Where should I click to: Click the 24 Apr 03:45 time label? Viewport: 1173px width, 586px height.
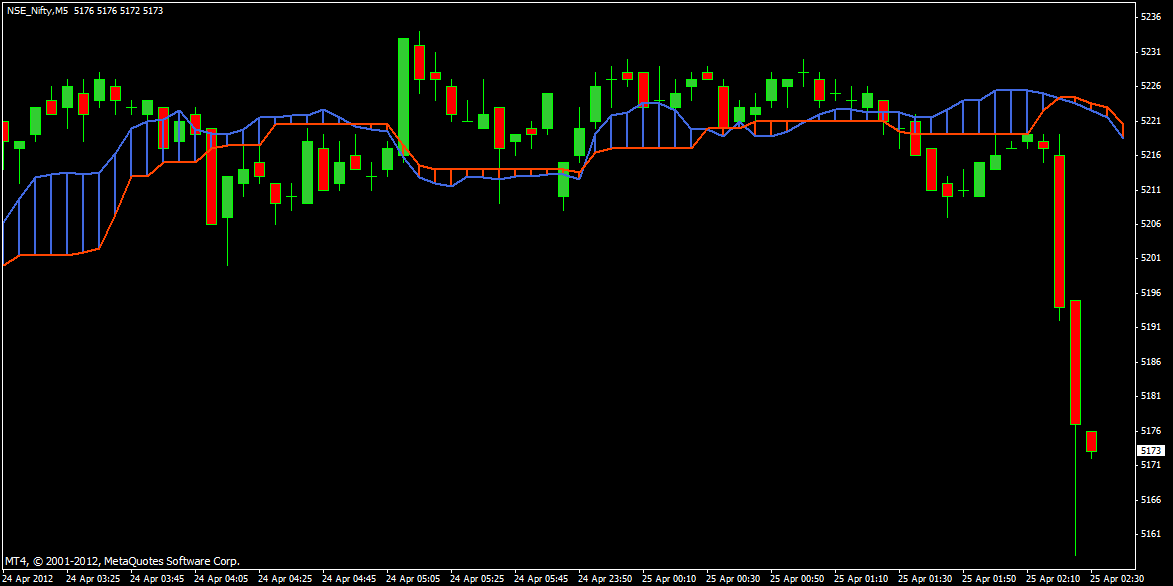(x=157, y=579)
